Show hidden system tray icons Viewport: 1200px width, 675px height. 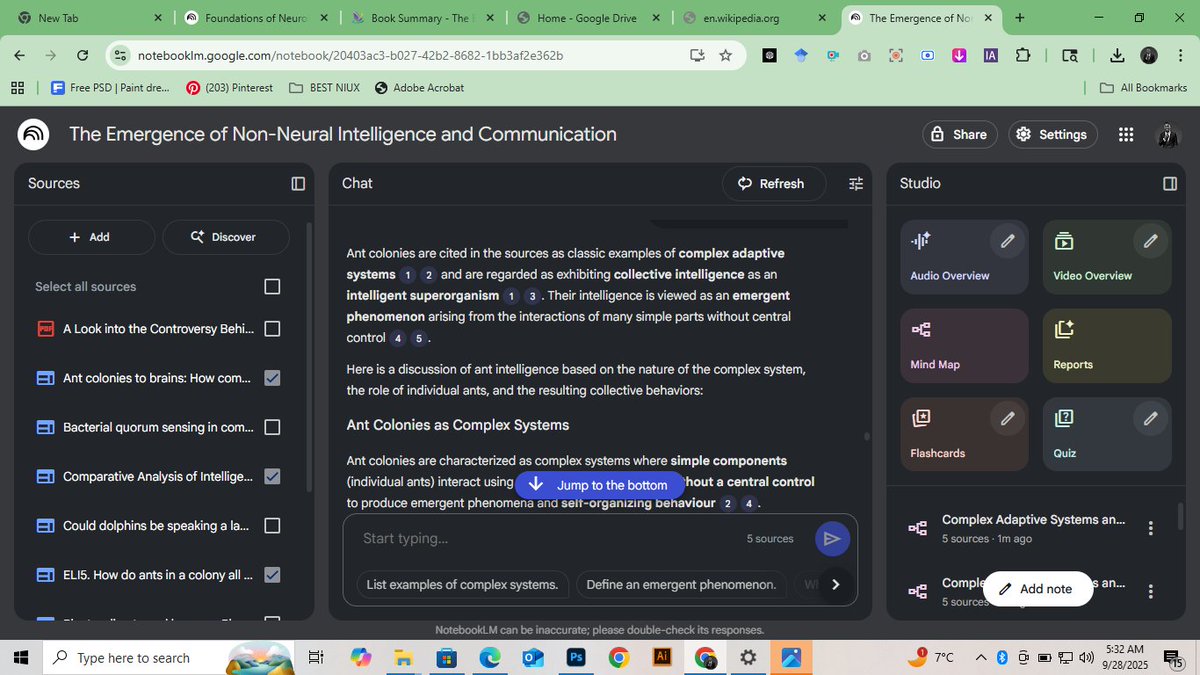(982, 657)
